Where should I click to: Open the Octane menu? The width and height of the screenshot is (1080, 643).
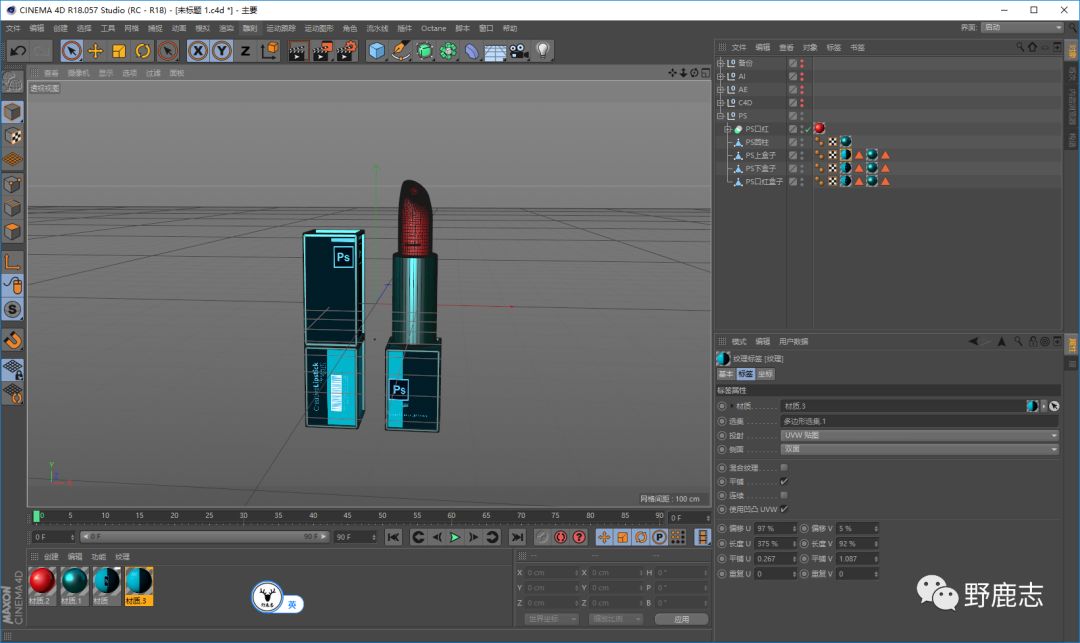pyautogui.click(x=433, y=28)
